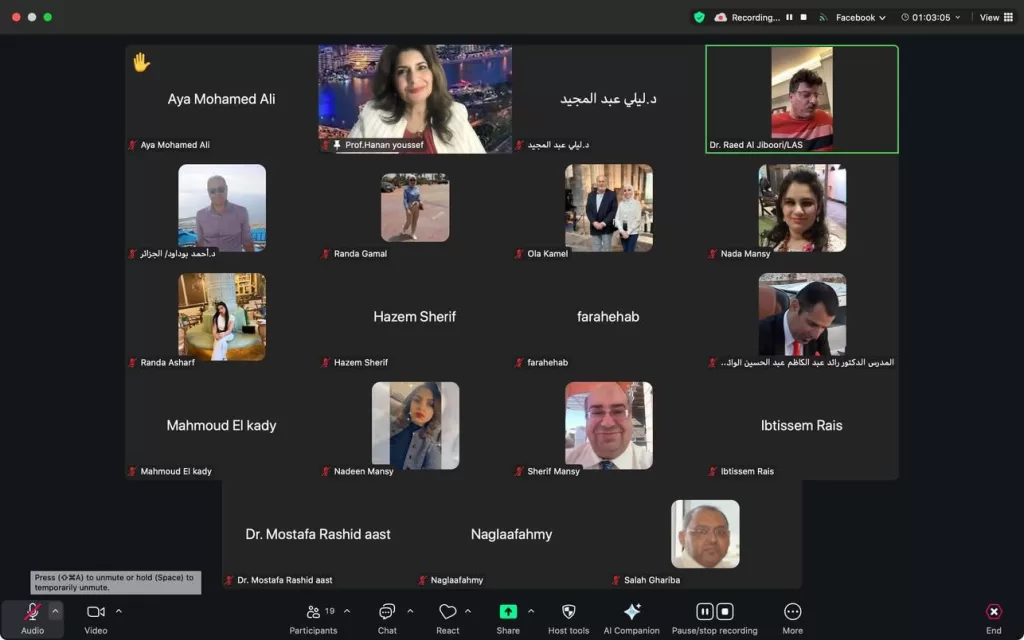Open the Chat panel
Viewport: 1024px width, 640px height.
387,612
